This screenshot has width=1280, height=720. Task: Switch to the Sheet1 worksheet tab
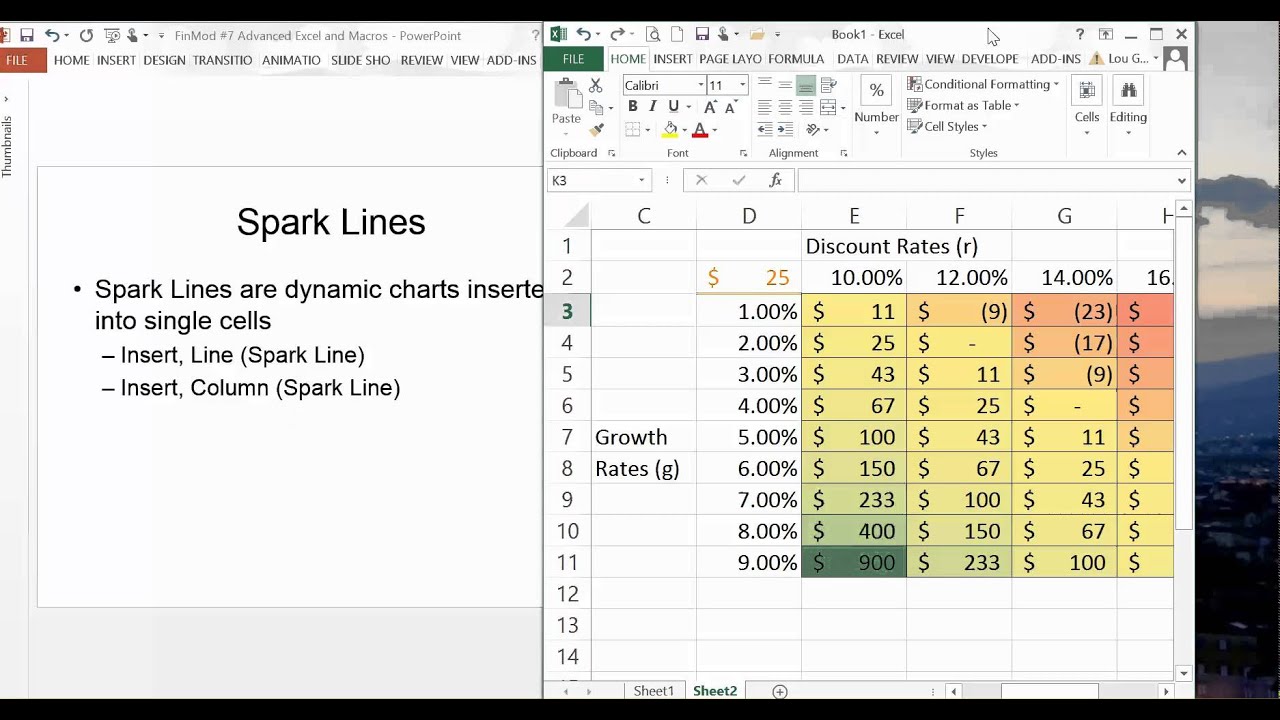pyautogui.click(x=653, y=691)
